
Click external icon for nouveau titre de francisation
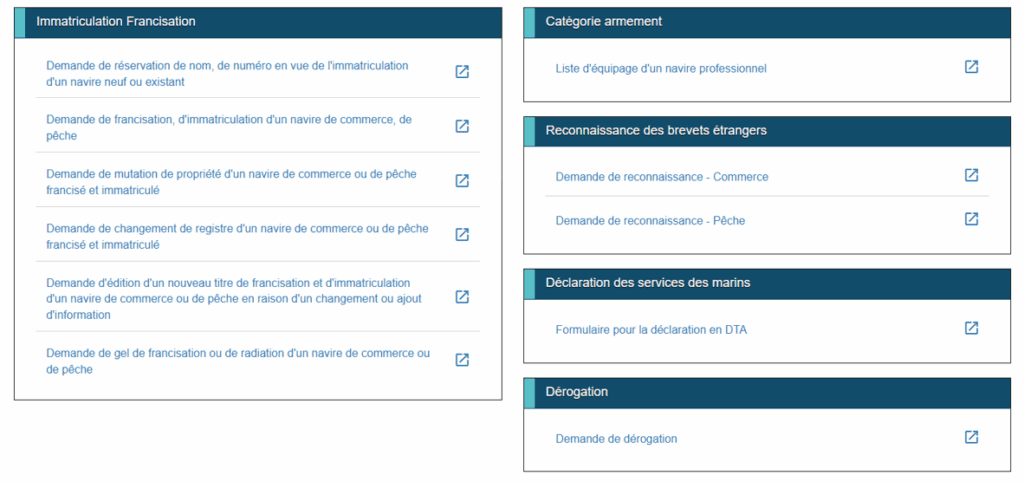[x=462, y=297]
